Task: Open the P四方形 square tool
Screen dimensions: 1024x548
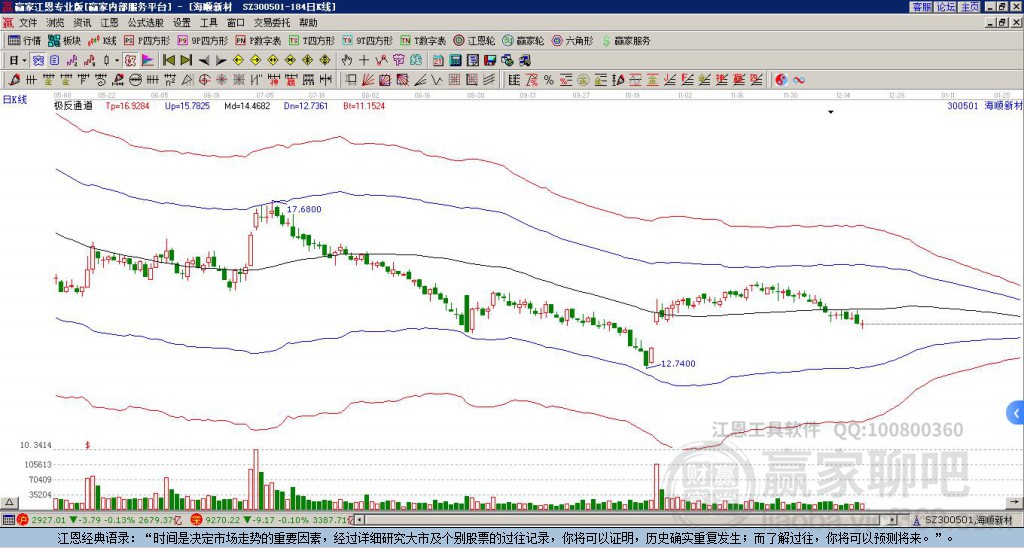Action: coord(148,40)
